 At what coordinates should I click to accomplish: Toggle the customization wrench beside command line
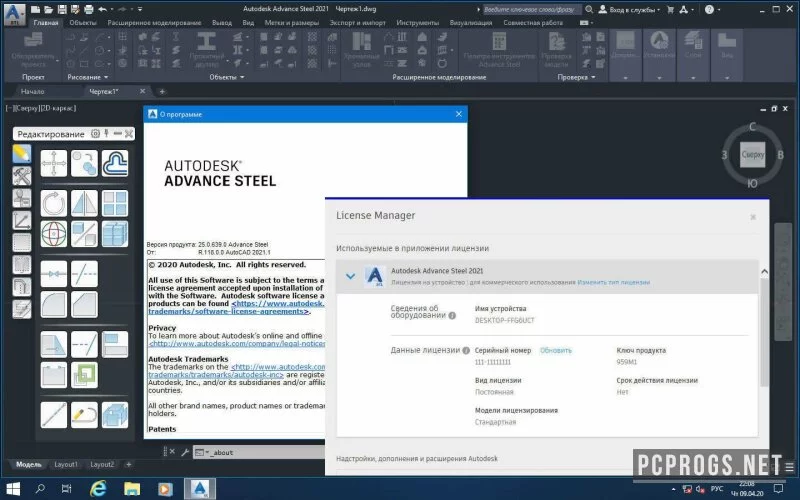185,452
